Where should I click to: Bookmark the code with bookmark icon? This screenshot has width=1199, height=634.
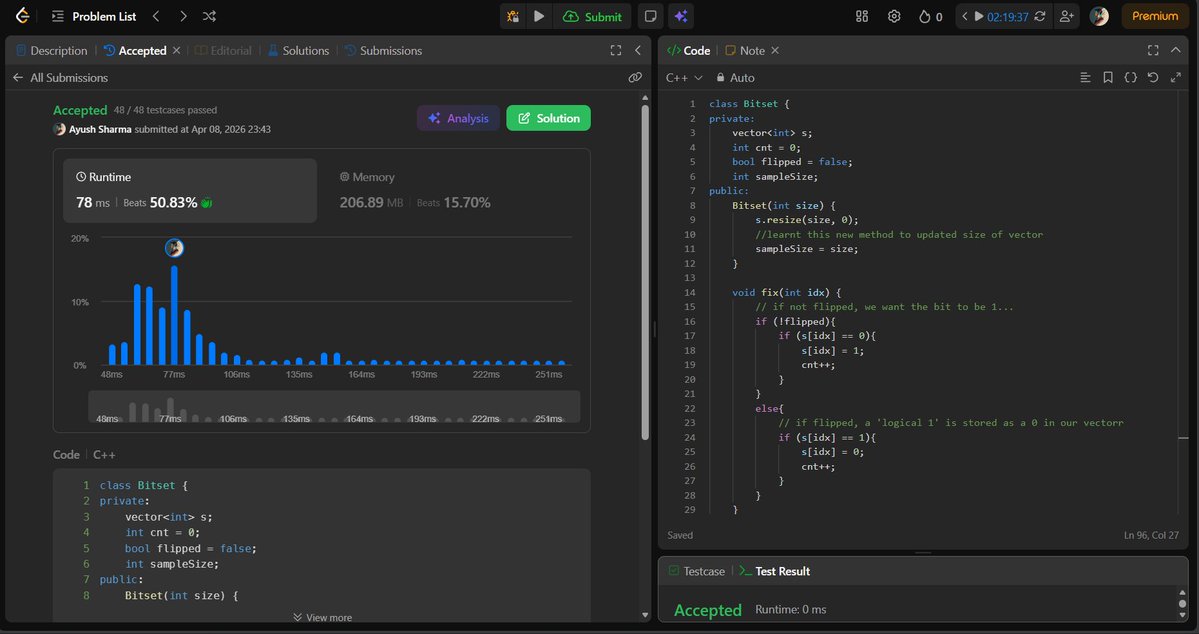click(x=1107, y=77)
